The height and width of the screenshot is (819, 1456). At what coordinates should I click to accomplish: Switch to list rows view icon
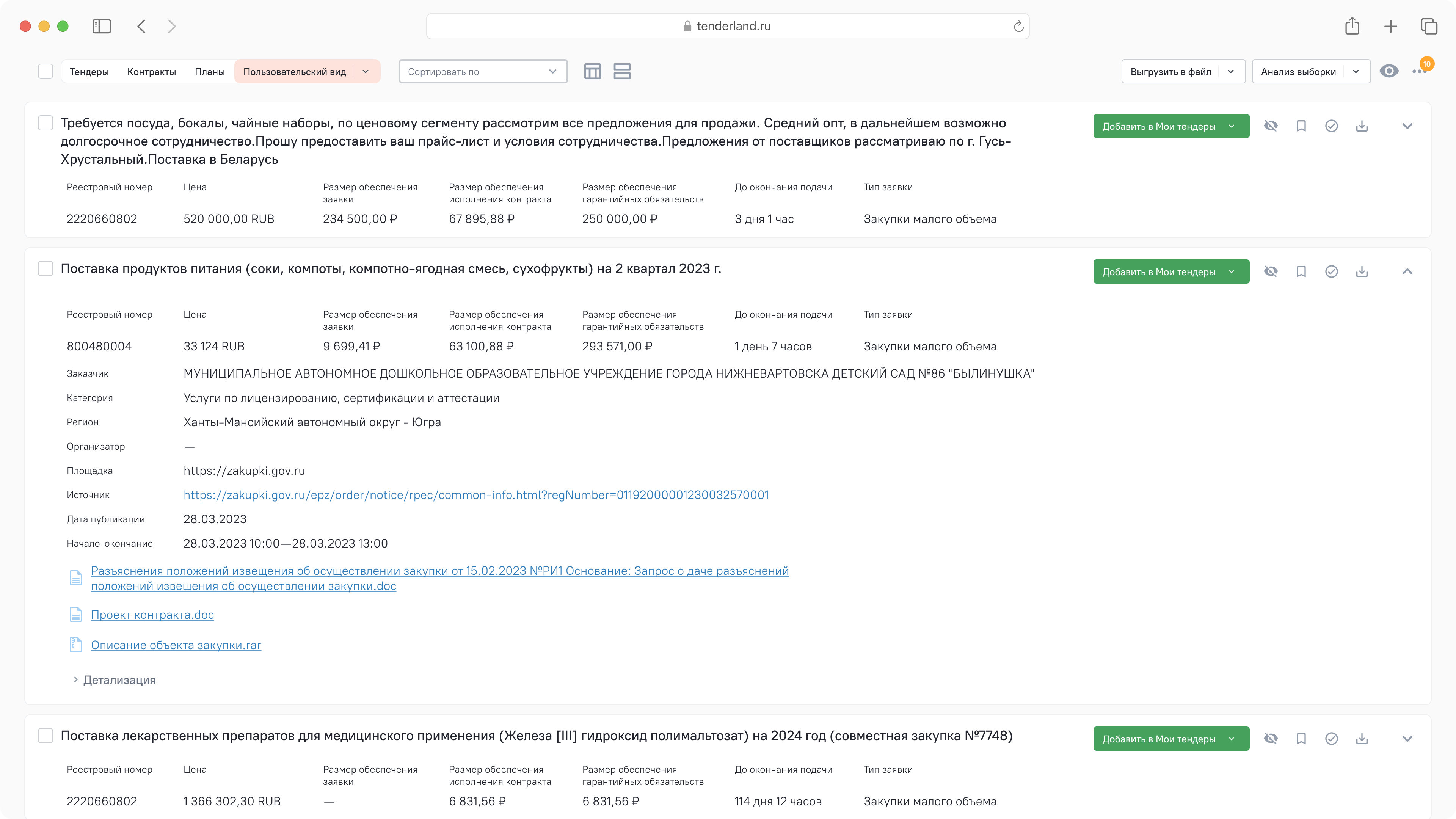pos(622,72)
